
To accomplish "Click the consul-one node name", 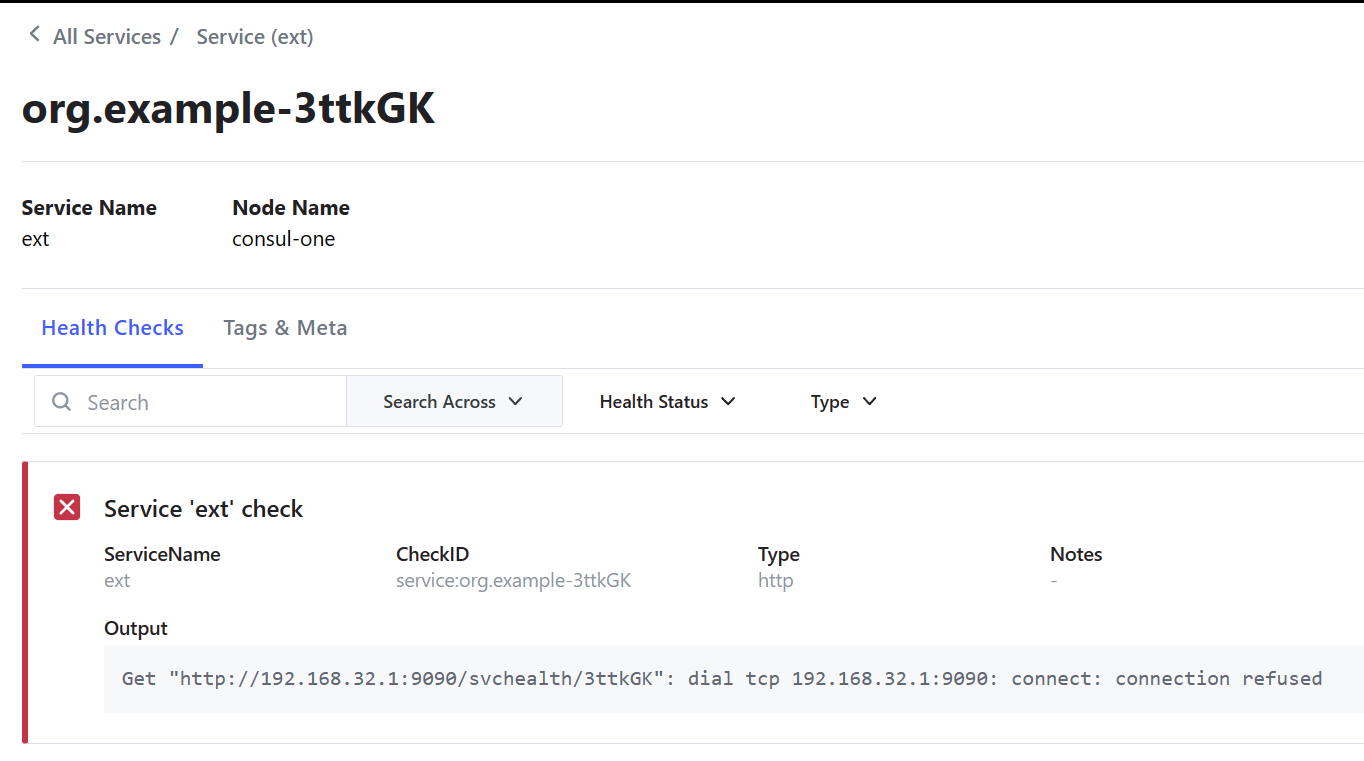I will (x=284, y=239).
